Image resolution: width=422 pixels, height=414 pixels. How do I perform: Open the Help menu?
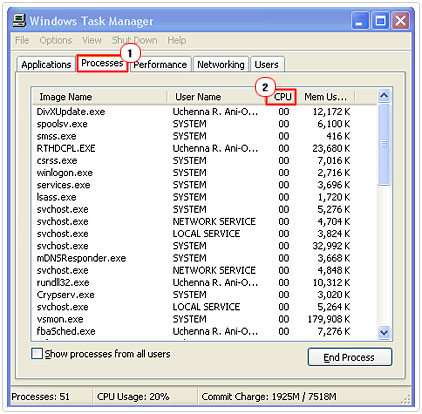pyautogui.click(x=177, y=40)
